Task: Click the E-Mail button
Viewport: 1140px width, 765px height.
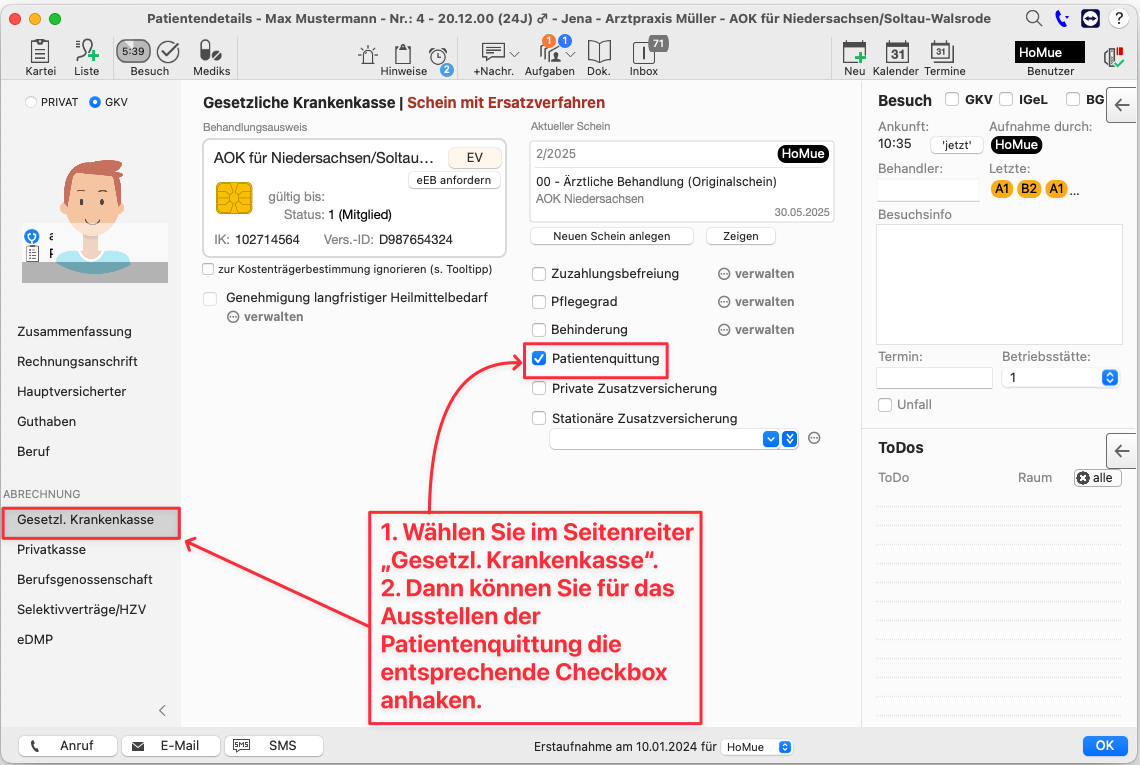Action: (x=170, y=745)
